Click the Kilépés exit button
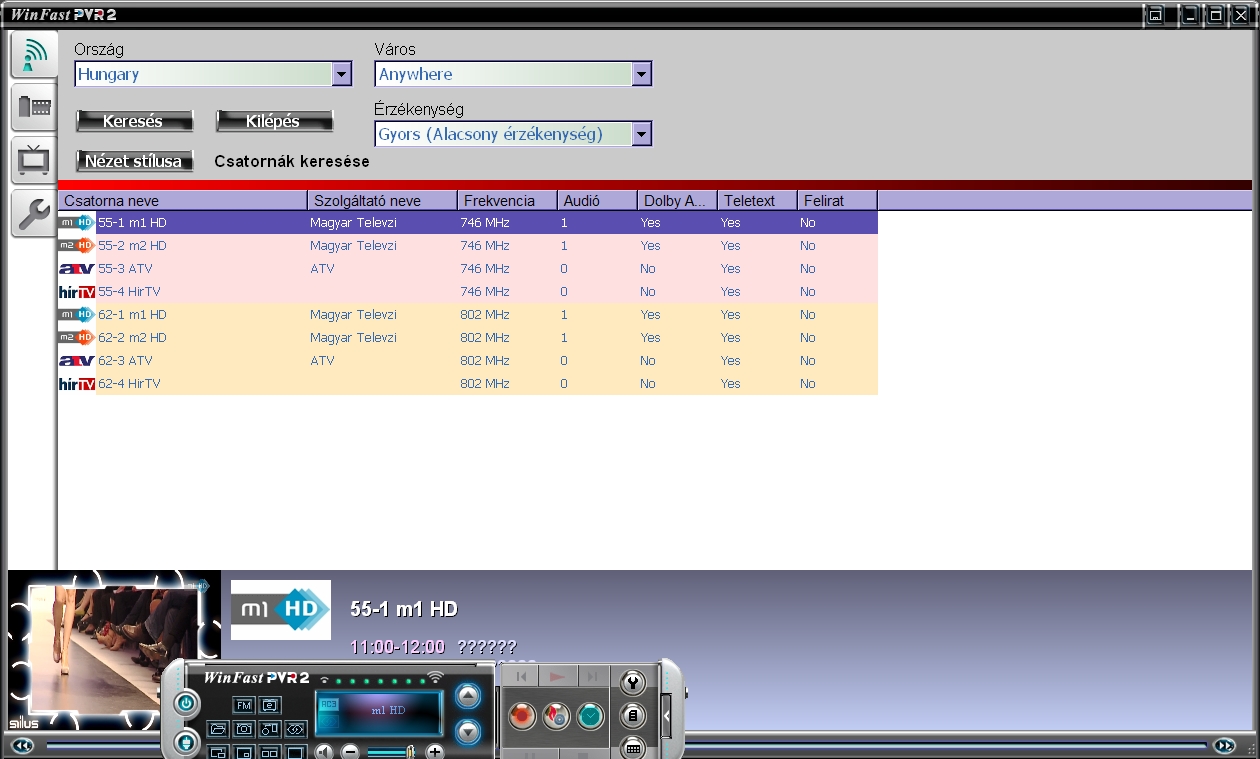This screenshot has width=1260, height=759. (274, 121)
